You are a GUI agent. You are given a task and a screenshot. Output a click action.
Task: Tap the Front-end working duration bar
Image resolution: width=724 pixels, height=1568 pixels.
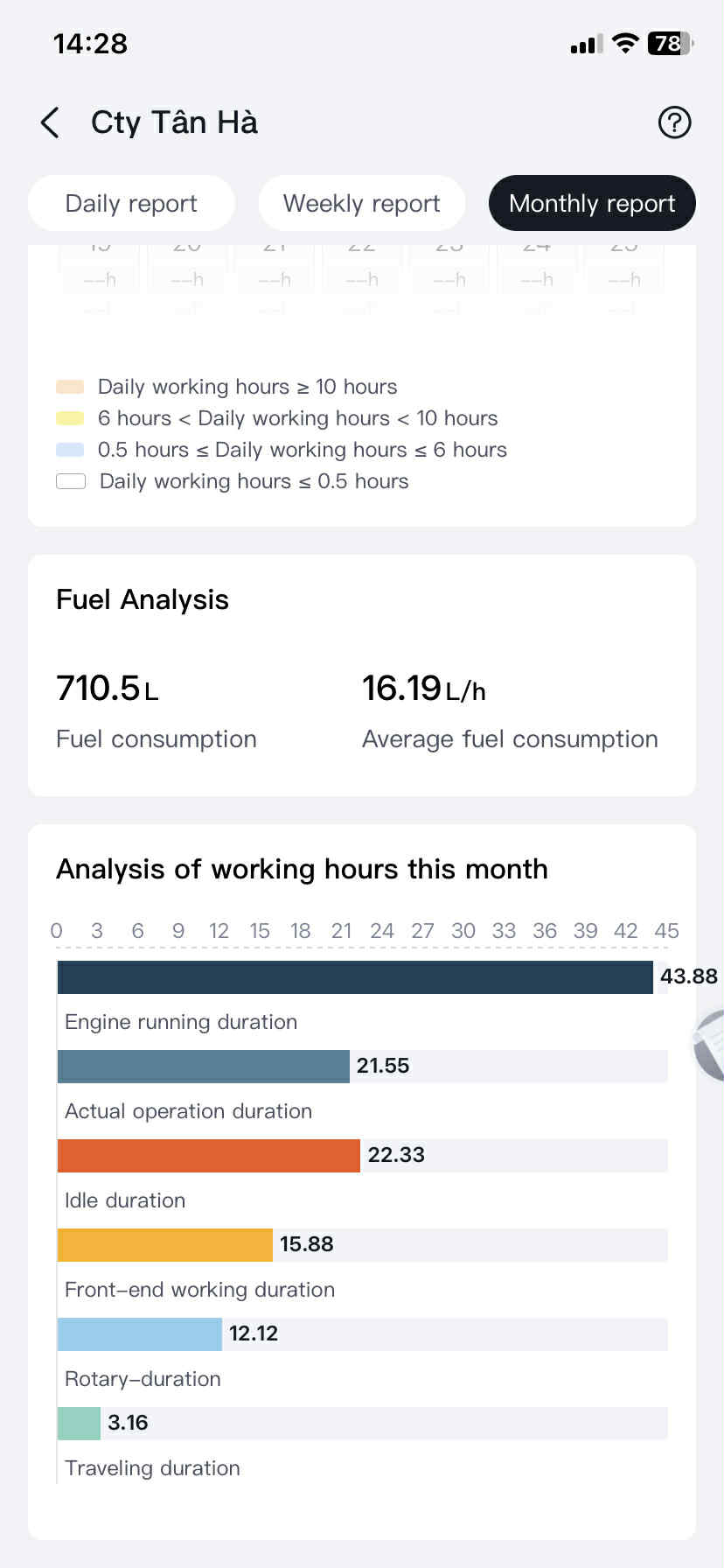164,1245
